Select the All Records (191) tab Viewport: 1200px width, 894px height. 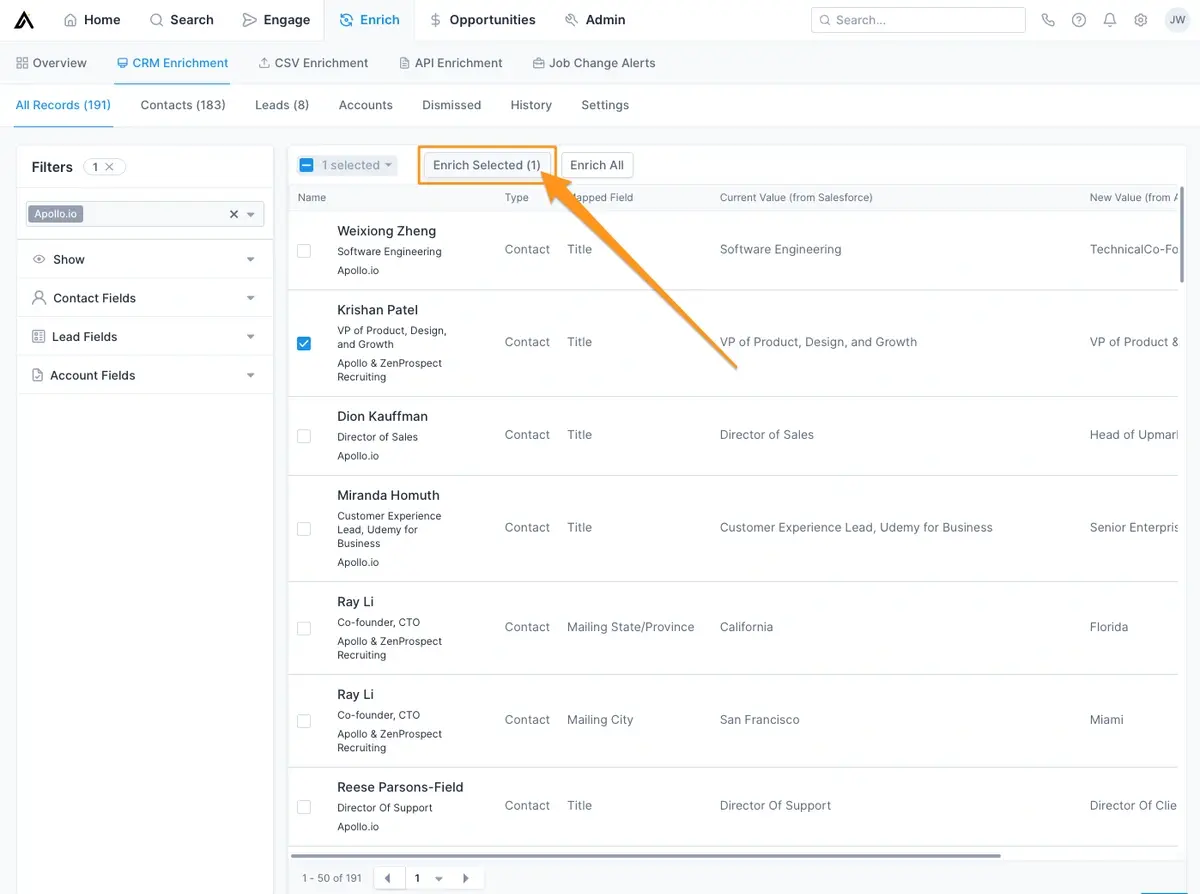(x=63, y=105)
